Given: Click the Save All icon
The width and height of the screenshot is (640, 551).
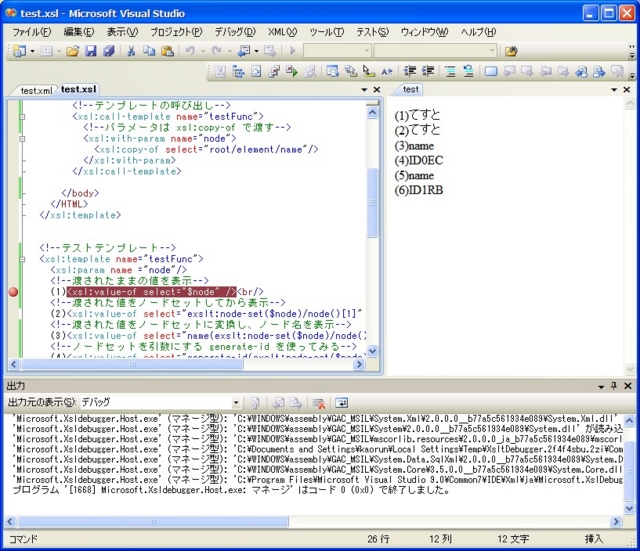Looking at the screenshot, I should tap(109, 51).
